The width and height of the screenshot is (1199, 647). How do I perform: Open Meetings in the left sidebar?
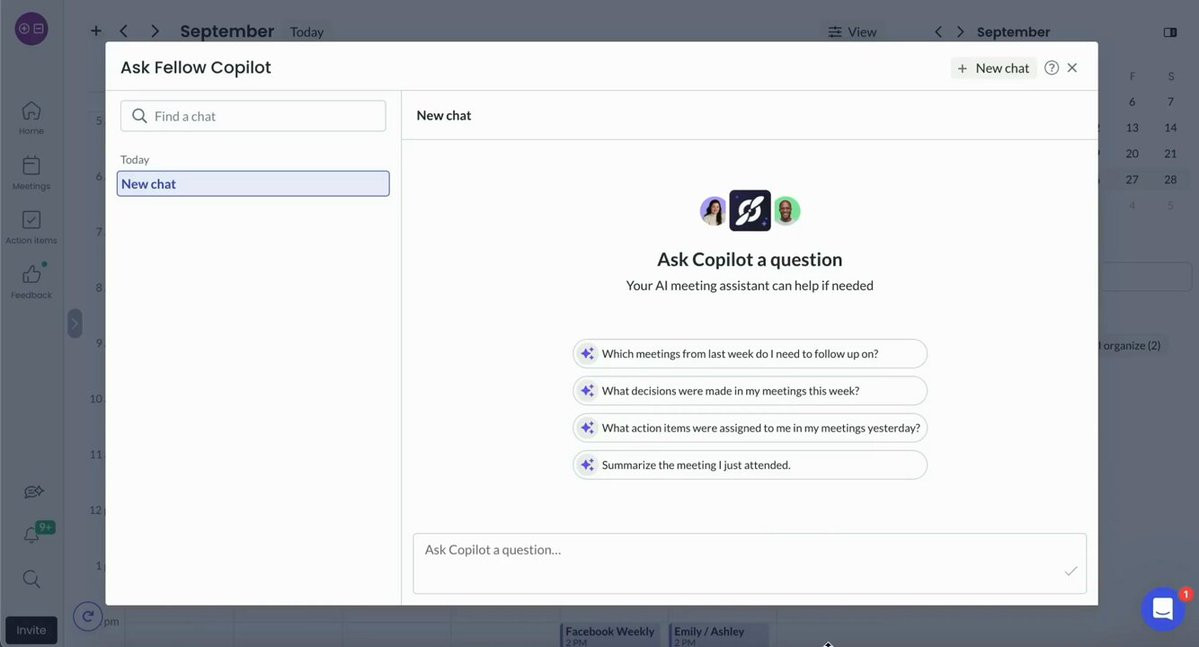[31, 173]
